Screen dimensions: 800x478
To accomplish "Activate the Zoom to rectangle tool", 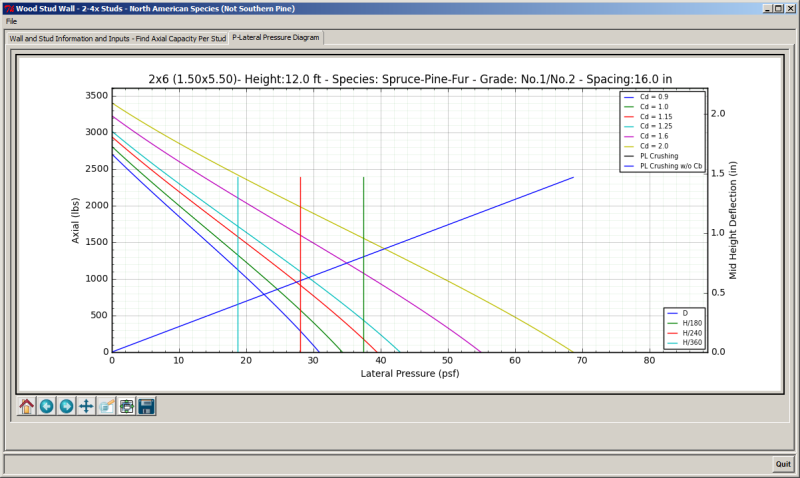I will [106, 407].
